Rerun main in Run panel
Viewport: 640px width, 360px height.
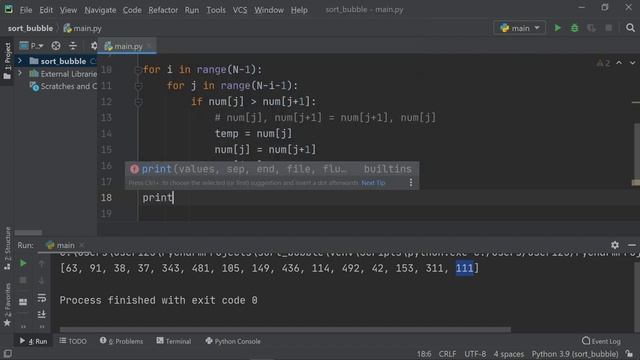point(23,264)
